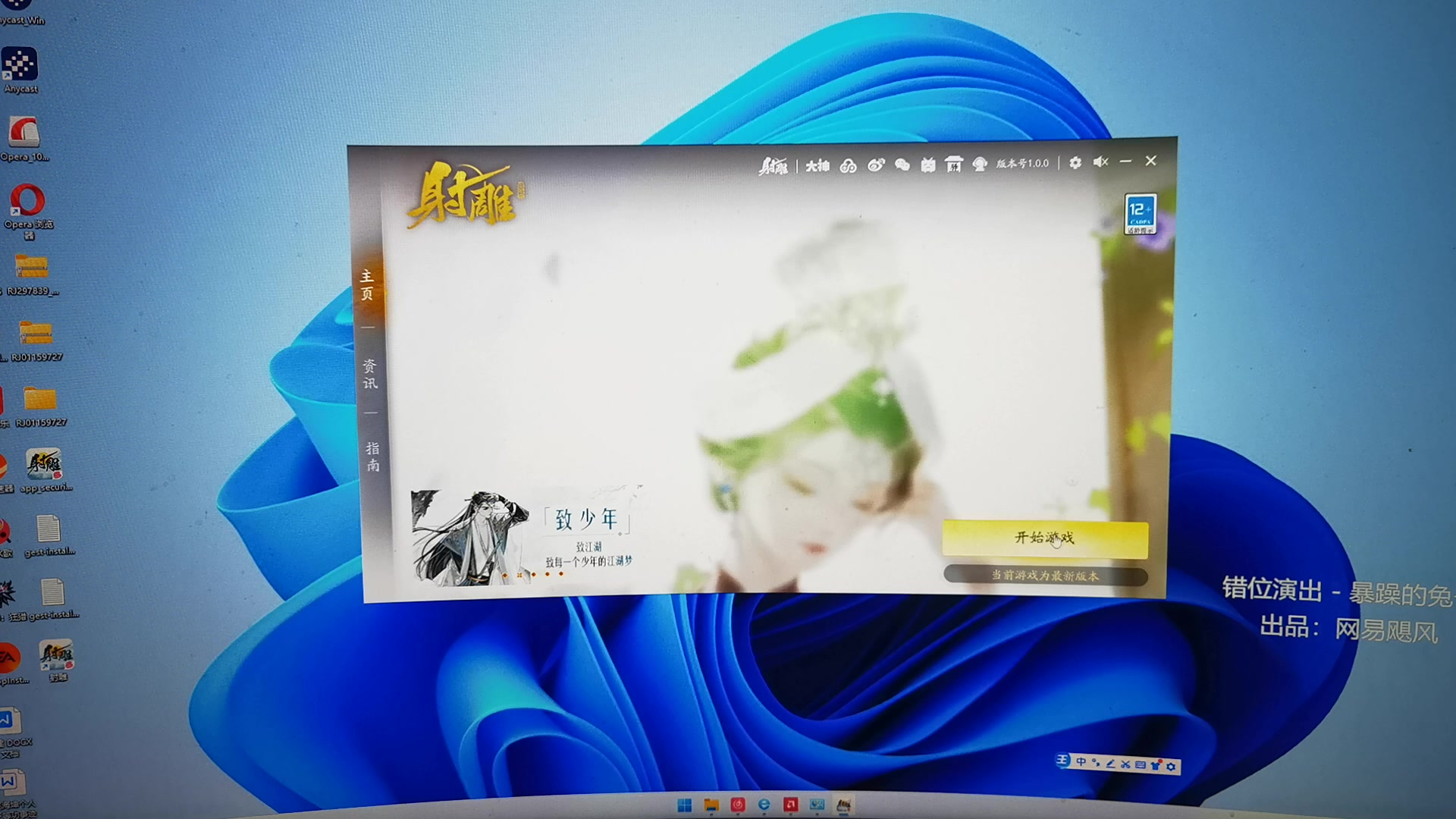This screenshot has width=1456, height=819.
Task: Open customer service headset icon
Action: (980, 164)
